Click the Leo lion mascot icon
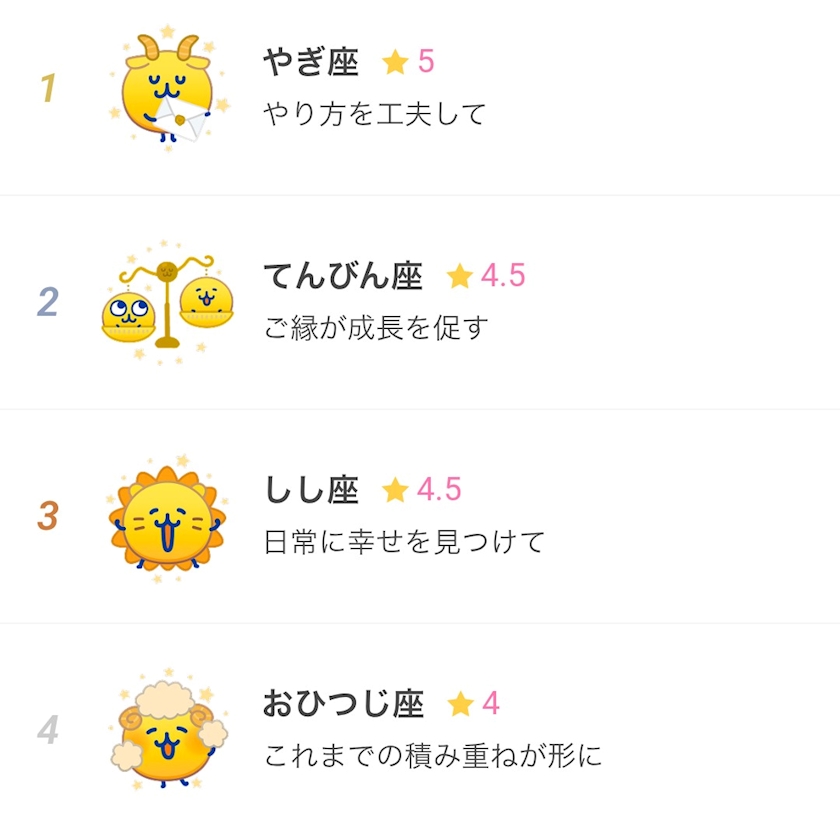The width and height of the screenshot is (840, 824). (x=167, y=518)
